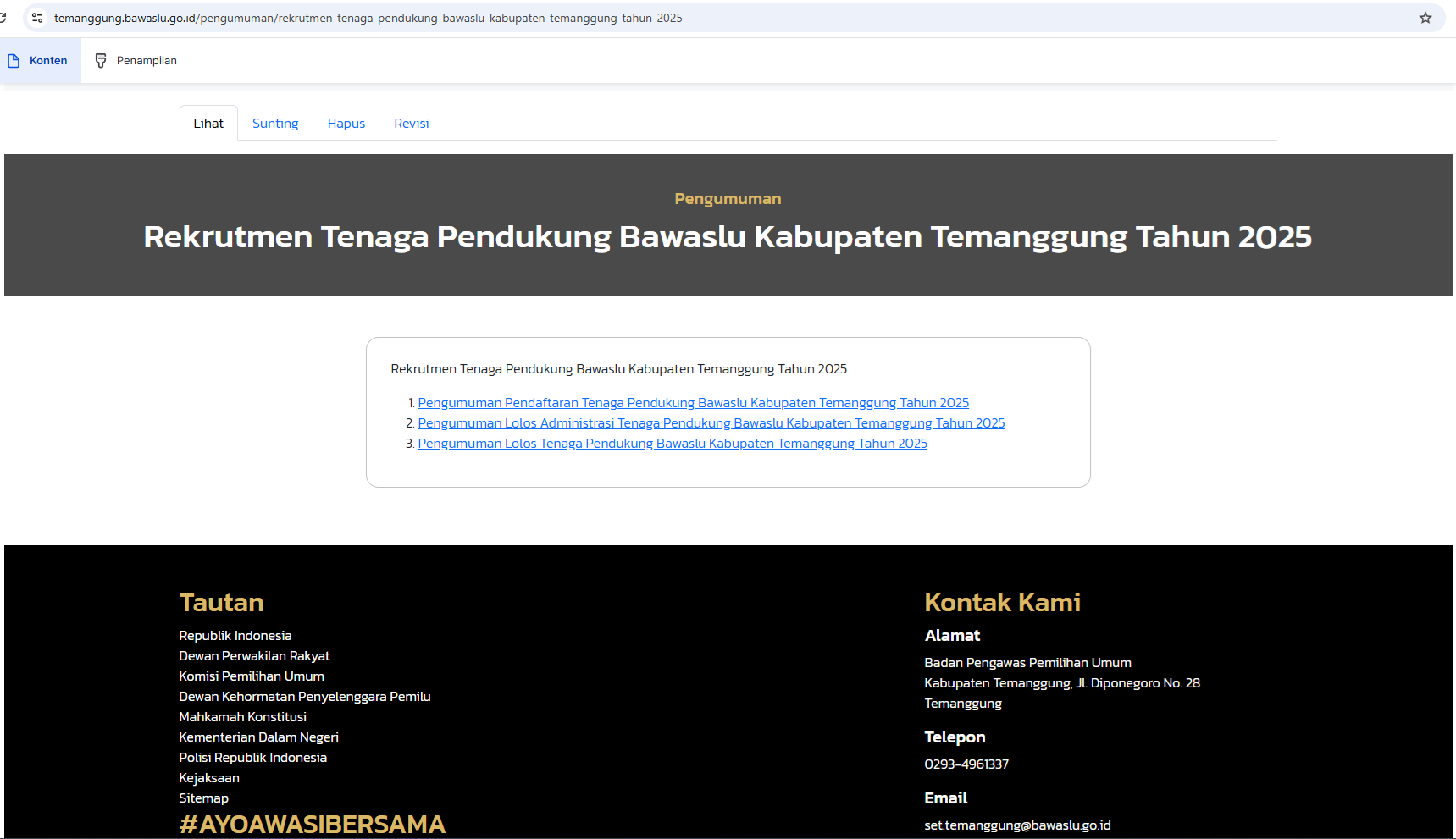Screen dimensions: 1456x839
Task: View the Revisi tab
Action: coord(411,123)
